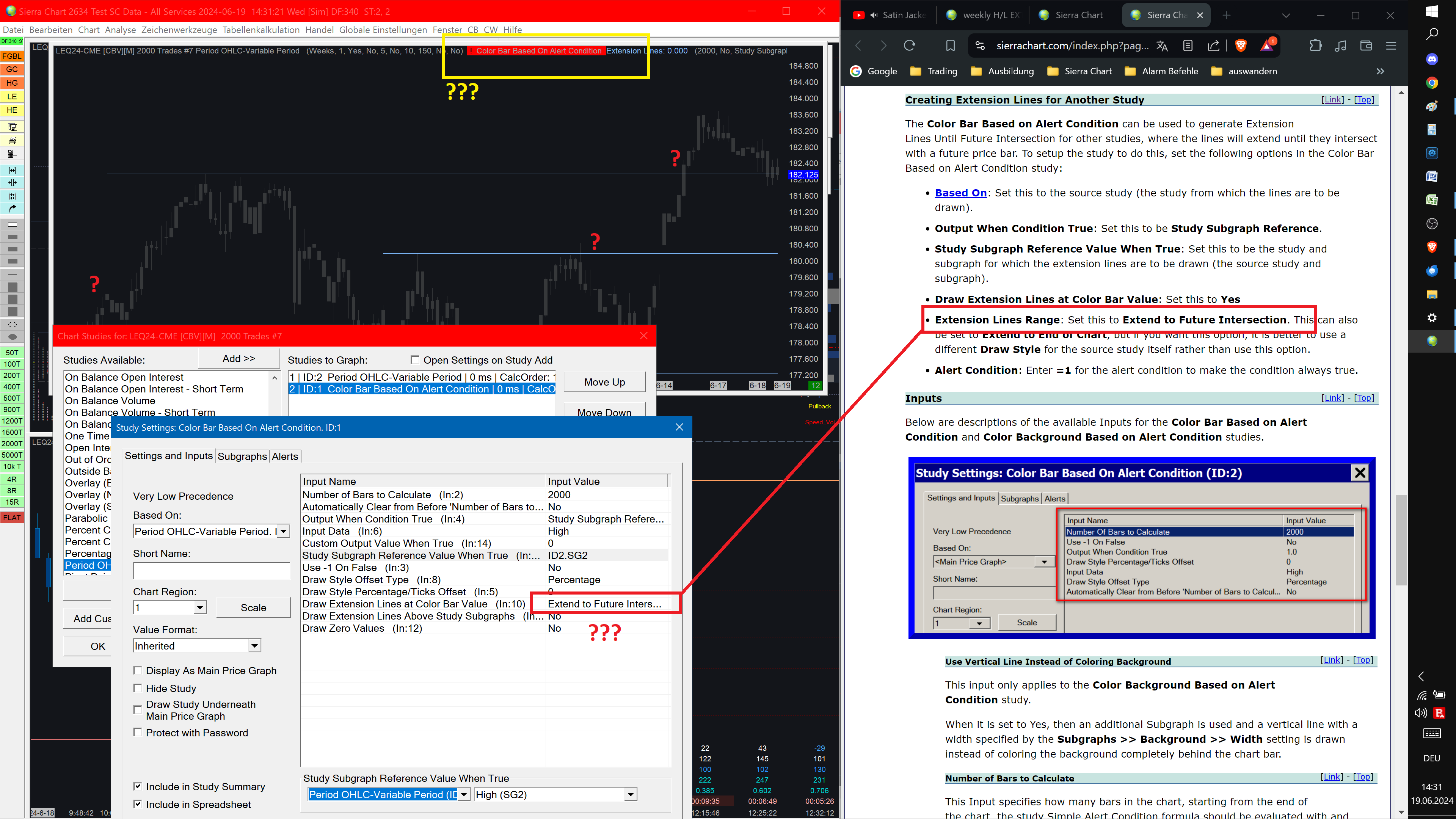
Task: Click the Short Name input field
Action: [212, 570]
